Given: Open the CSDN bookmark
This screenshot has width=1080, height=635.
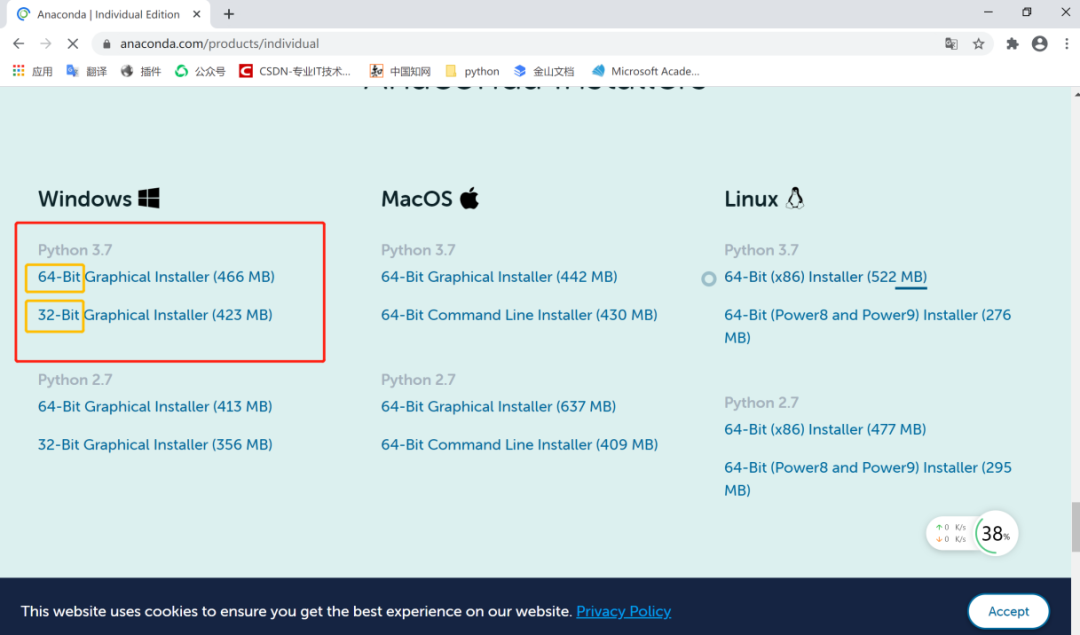Looking at the screenshot, I should pos(295,71).
